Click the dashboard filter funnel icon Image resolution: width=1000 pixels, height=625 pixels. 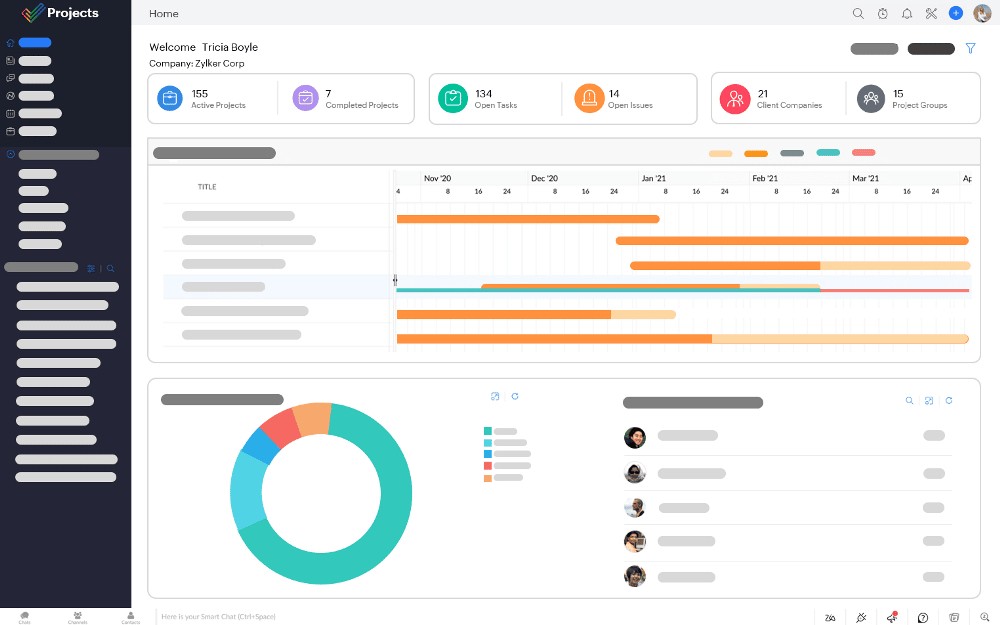(x=970, y=48)
